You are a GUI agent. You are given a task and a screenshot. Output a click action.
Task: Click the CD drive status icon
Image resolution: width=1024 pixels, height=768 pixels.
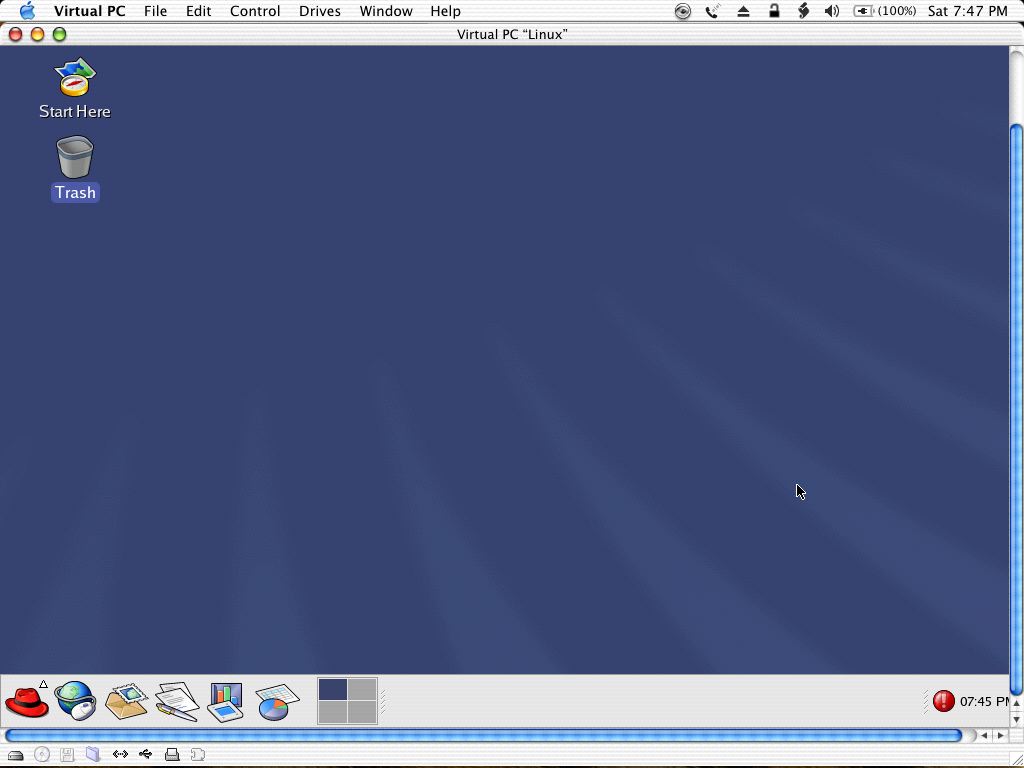pyautogui.click(x=42, y=755)
